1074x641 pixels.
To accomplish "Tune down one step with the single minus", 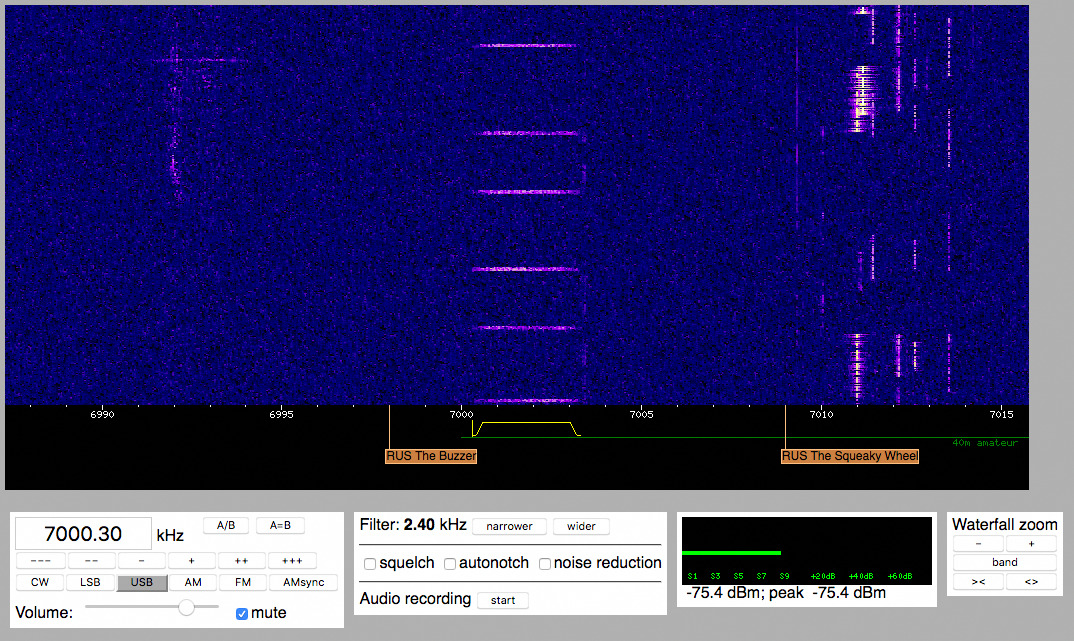I will (x=141, y=560).
